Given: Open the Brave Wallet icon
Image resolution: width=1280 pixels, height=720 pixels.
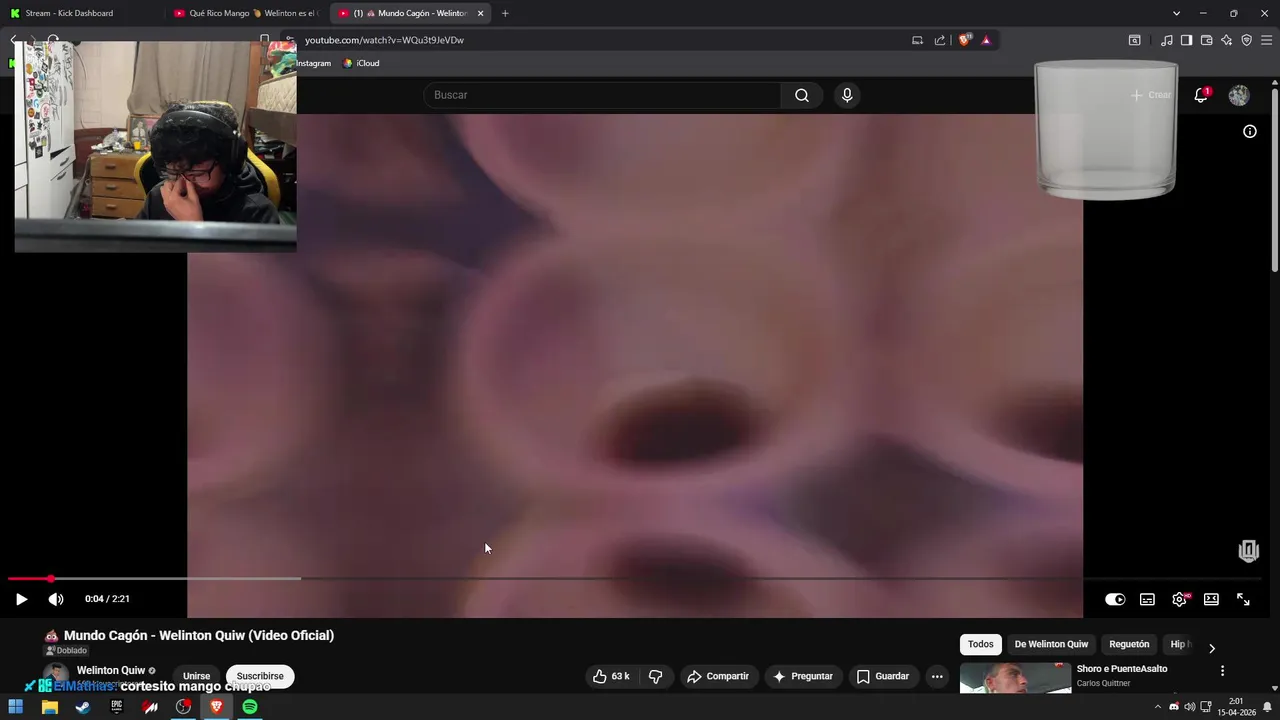Looking at the screenshot, I should coord(1206,40).
